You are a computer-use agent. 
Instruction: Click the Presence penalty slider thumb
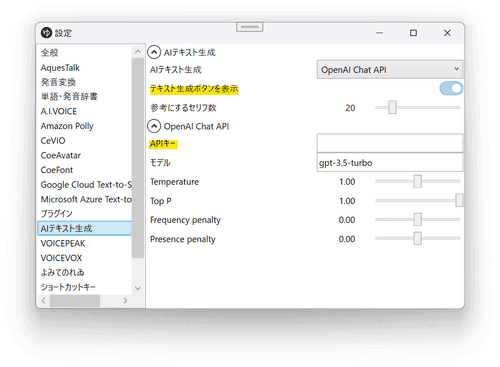pyautogui.click(x=417, y=238)
